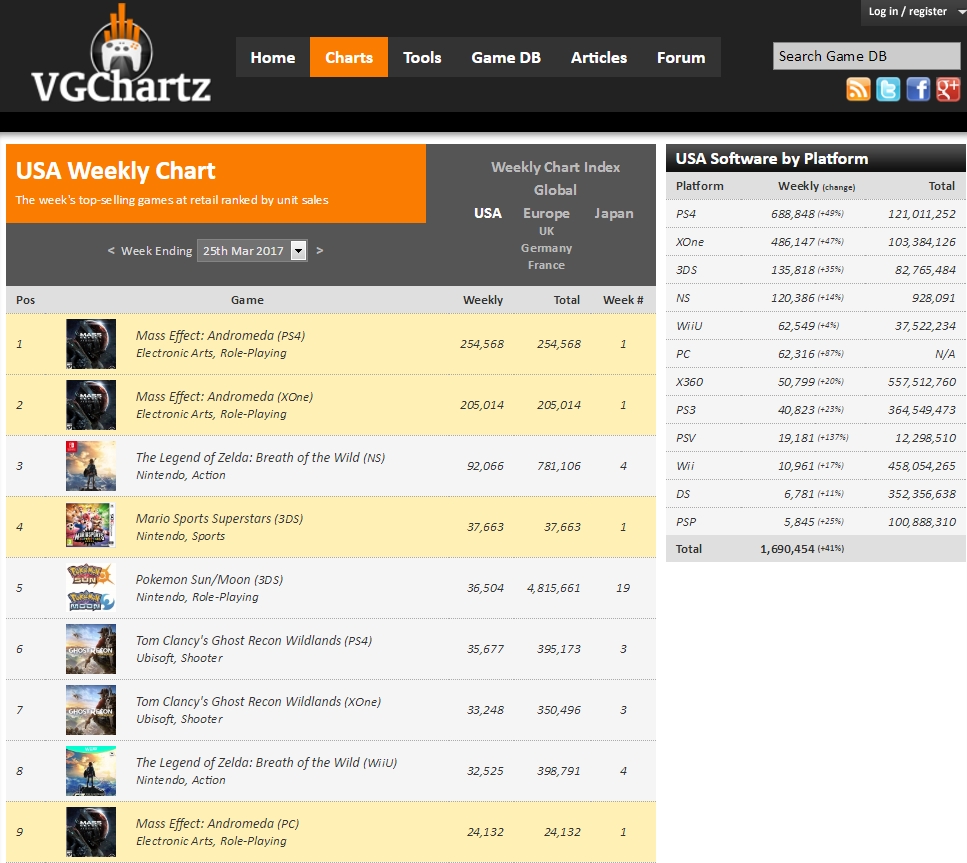Screen dimensions: 967x863
Task: Click Pokemon Sun/Moon total 4,815,661
Action: tap(554, 588)
